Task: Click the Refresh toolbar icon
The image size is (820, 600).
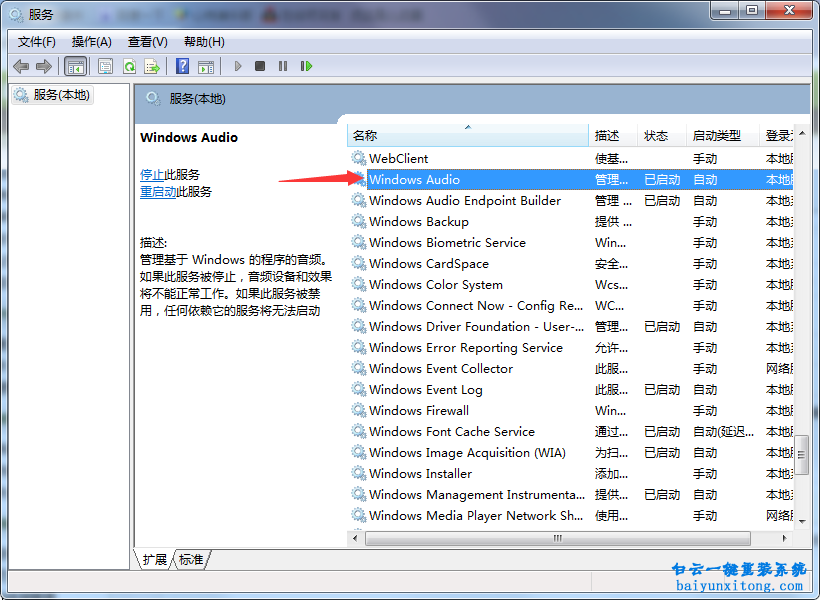Action: [x=129, y=66]
